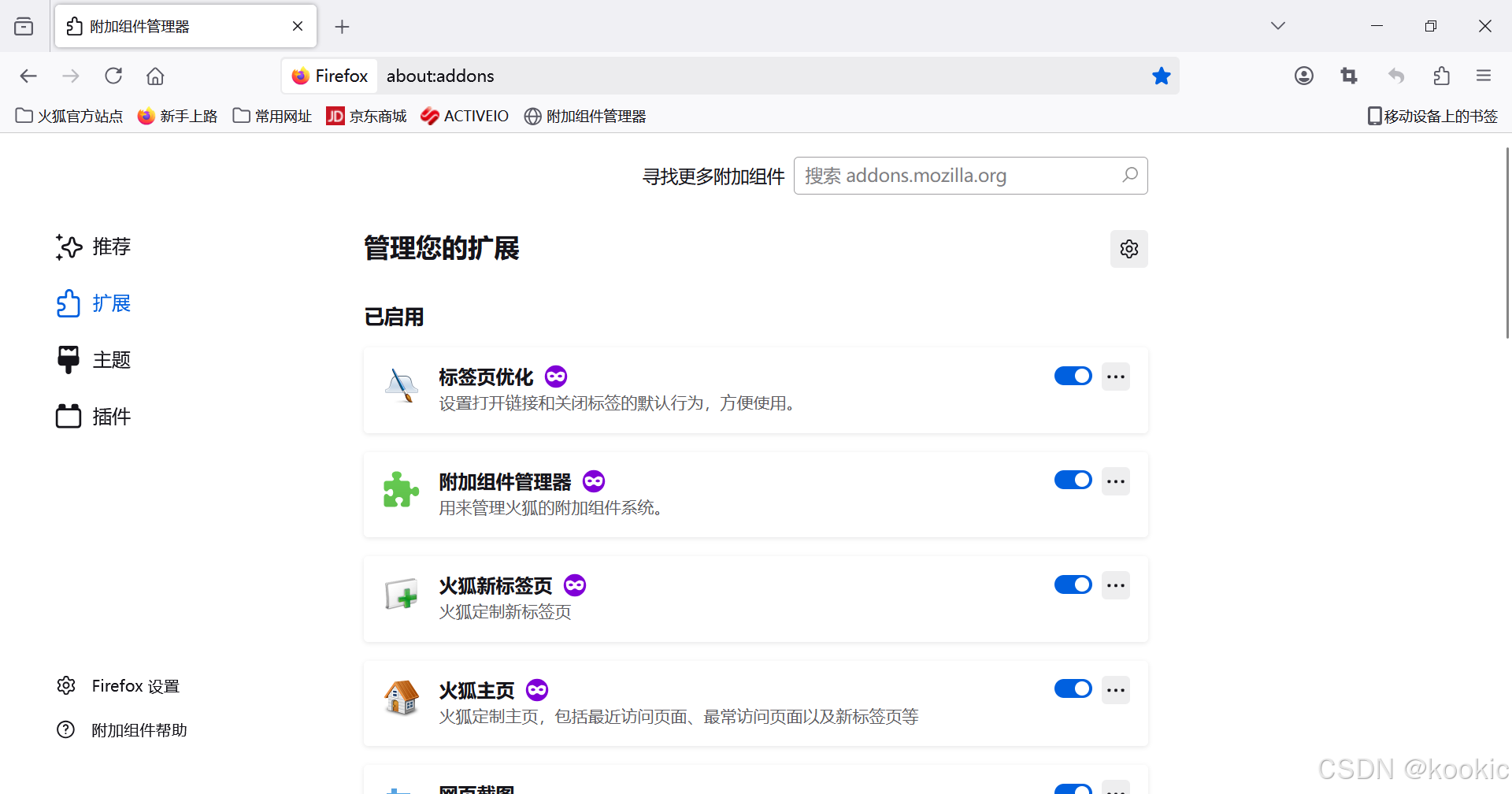Screen dimensions: 1512x794
Task: Open Firefox 设置 link
Action: click(x=118, y=686)
